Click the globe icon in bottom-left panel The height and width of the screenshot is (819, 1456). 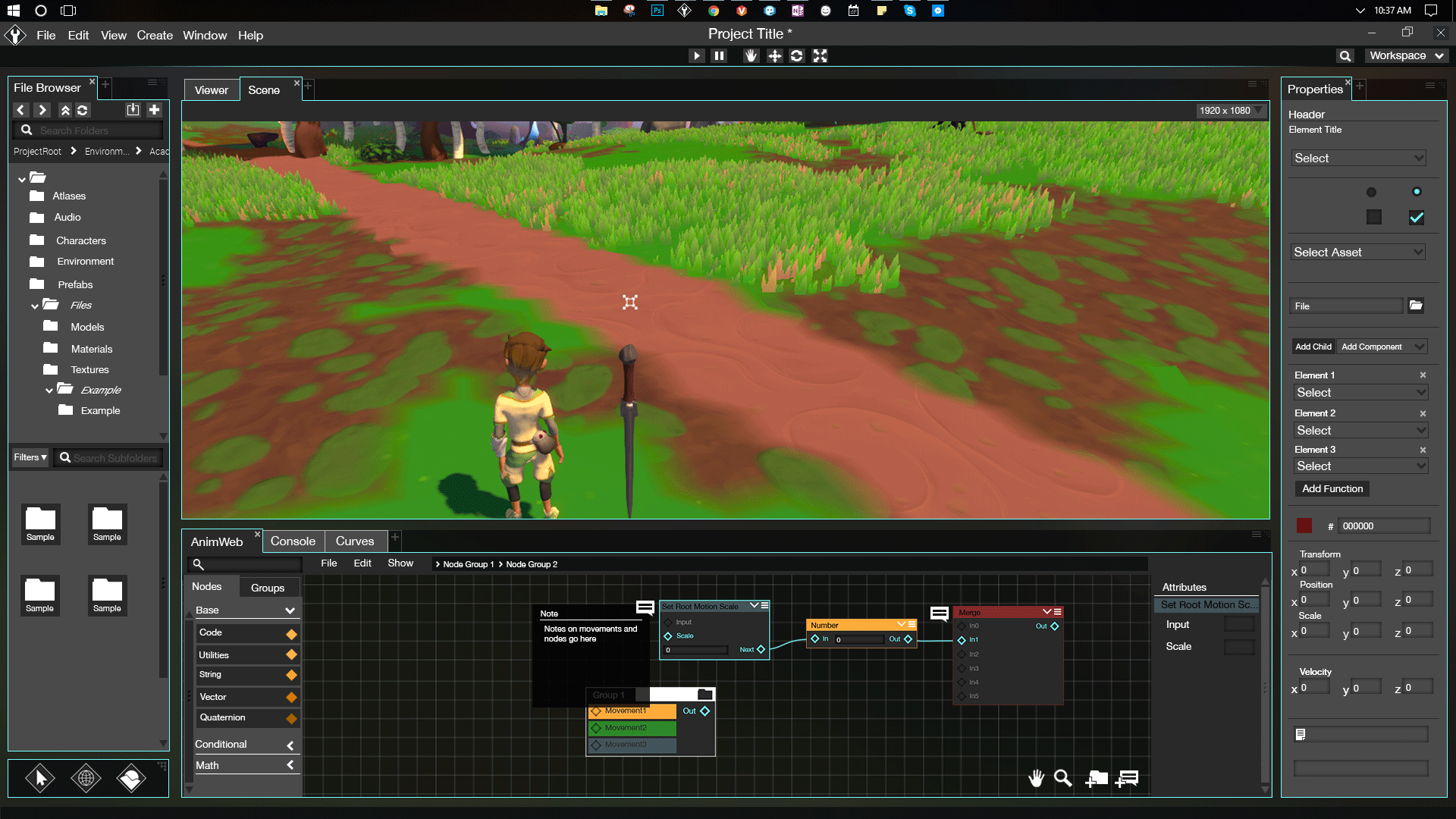coord(86,778)
